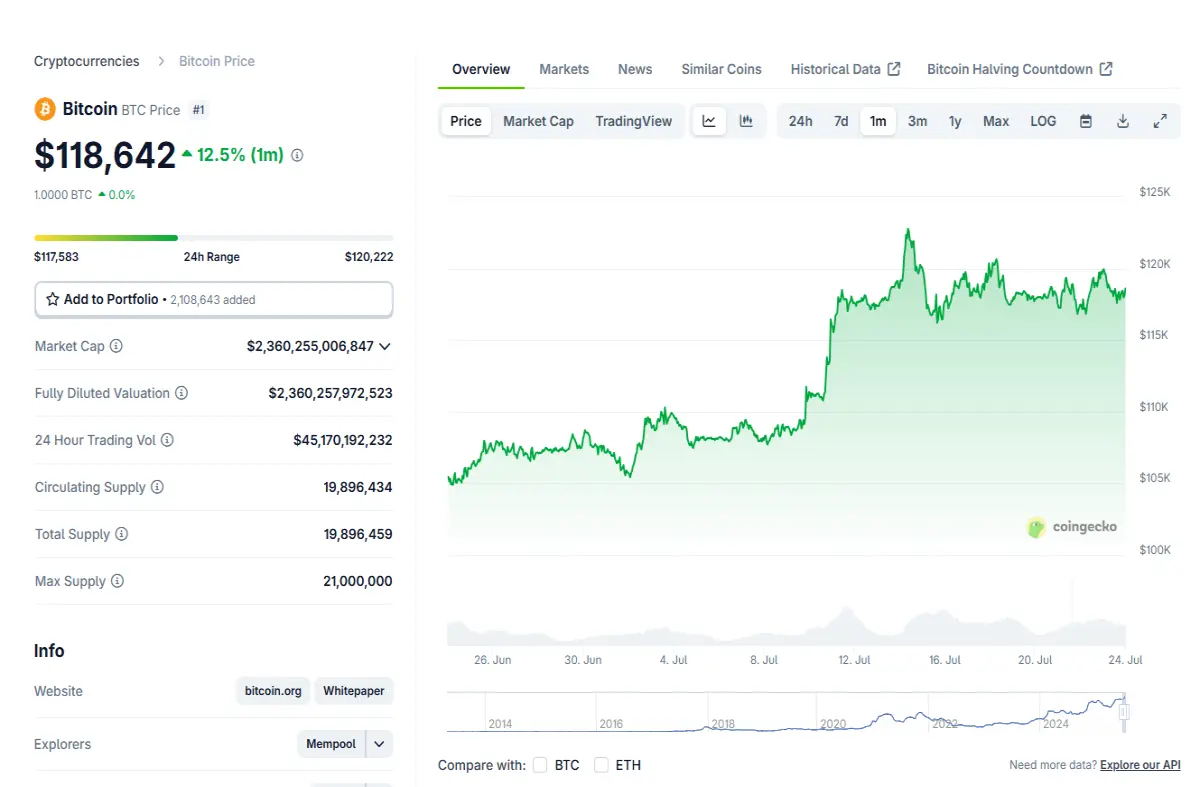The image size is (1200, 787).
Task: Switch to candlestick chart view icon
Action: pyautogui.click(x=746, y=121)
